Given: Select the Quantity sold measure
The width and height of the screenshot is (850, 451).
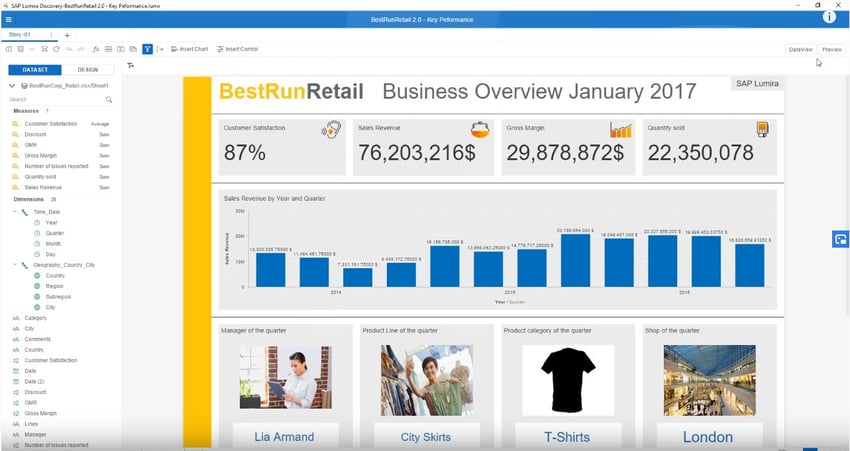Looking at the screenshot, I should click(x=40, y=177).
